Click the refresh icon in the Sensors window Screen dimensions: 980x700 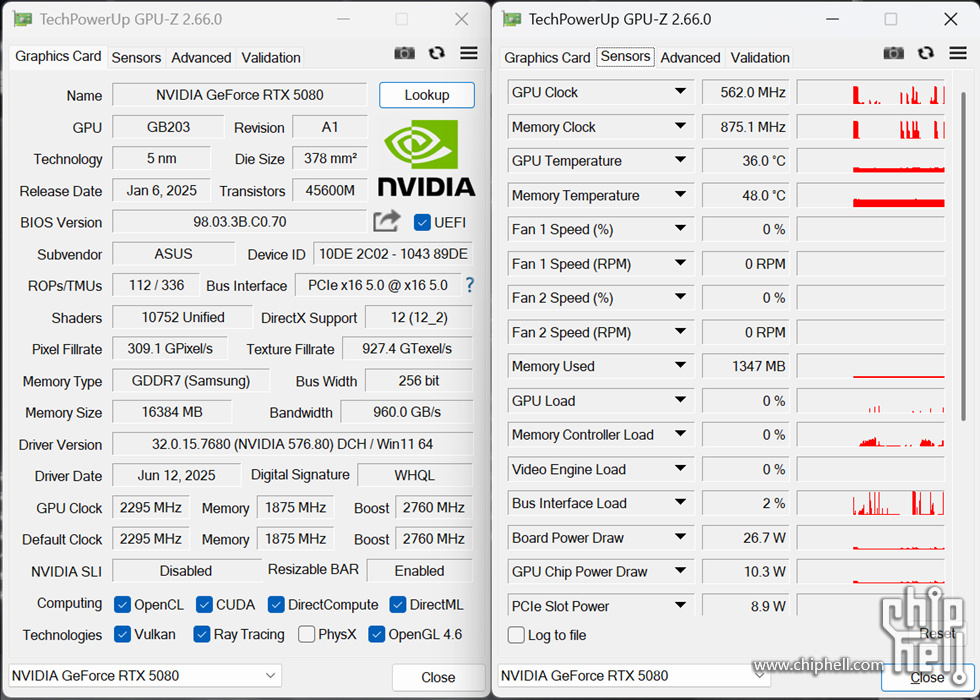[926, 53]
